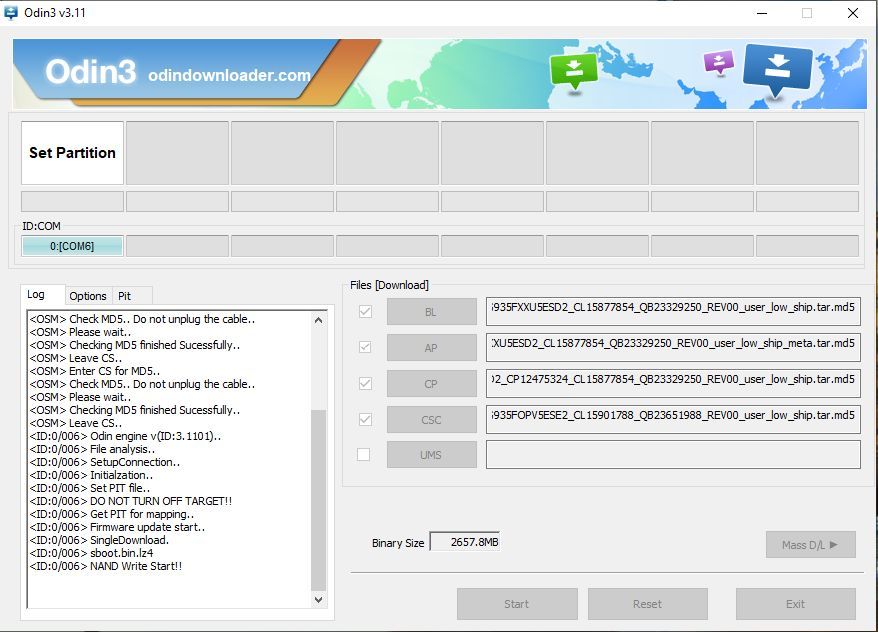Switch to the Options tab

[88, 296]
